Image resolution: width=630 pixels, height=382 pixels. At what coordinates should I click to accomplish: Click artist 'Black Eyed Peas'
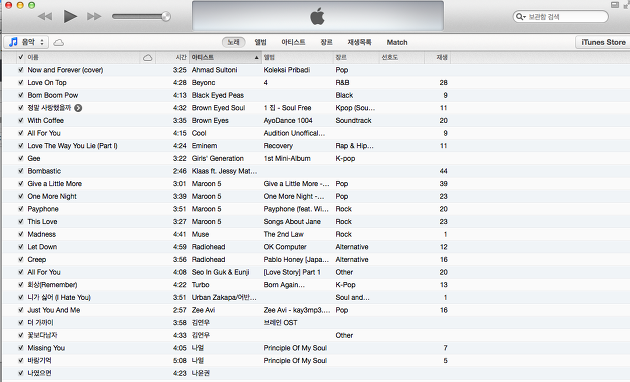[218, 95]
